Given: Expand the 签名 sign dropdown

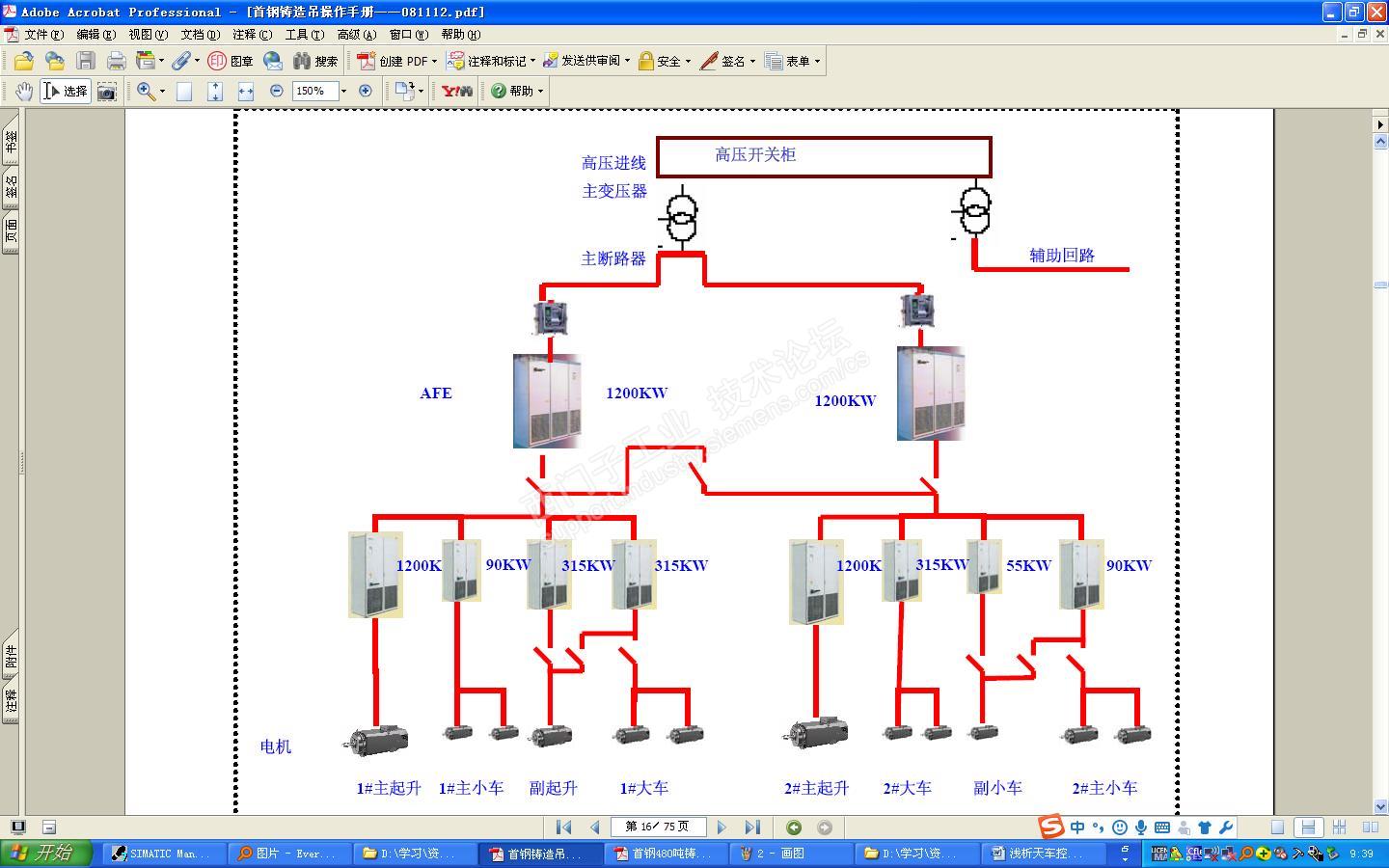Looking at the screenshot, I should 752,61.
